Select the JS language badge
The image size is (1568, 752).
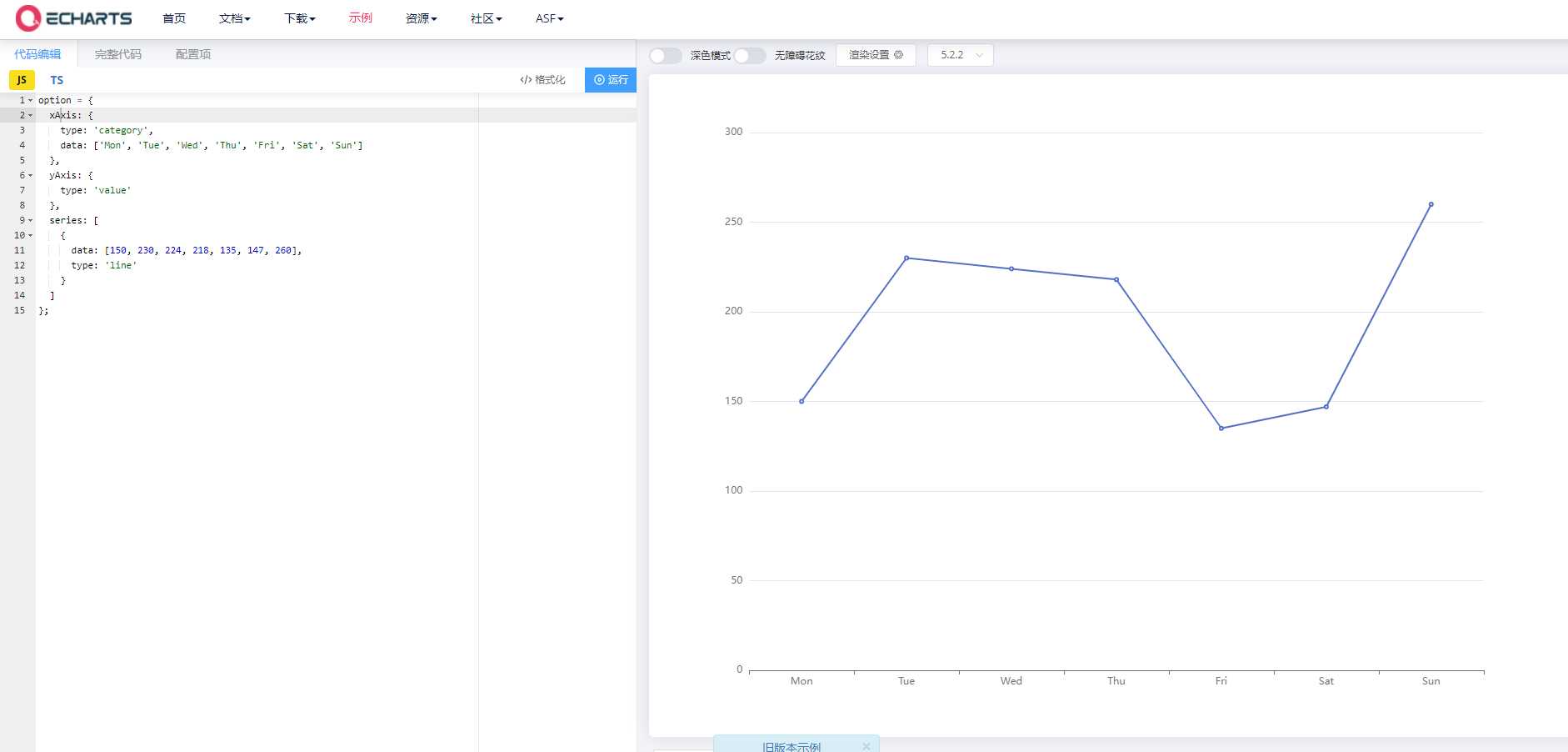click(22, 80)
